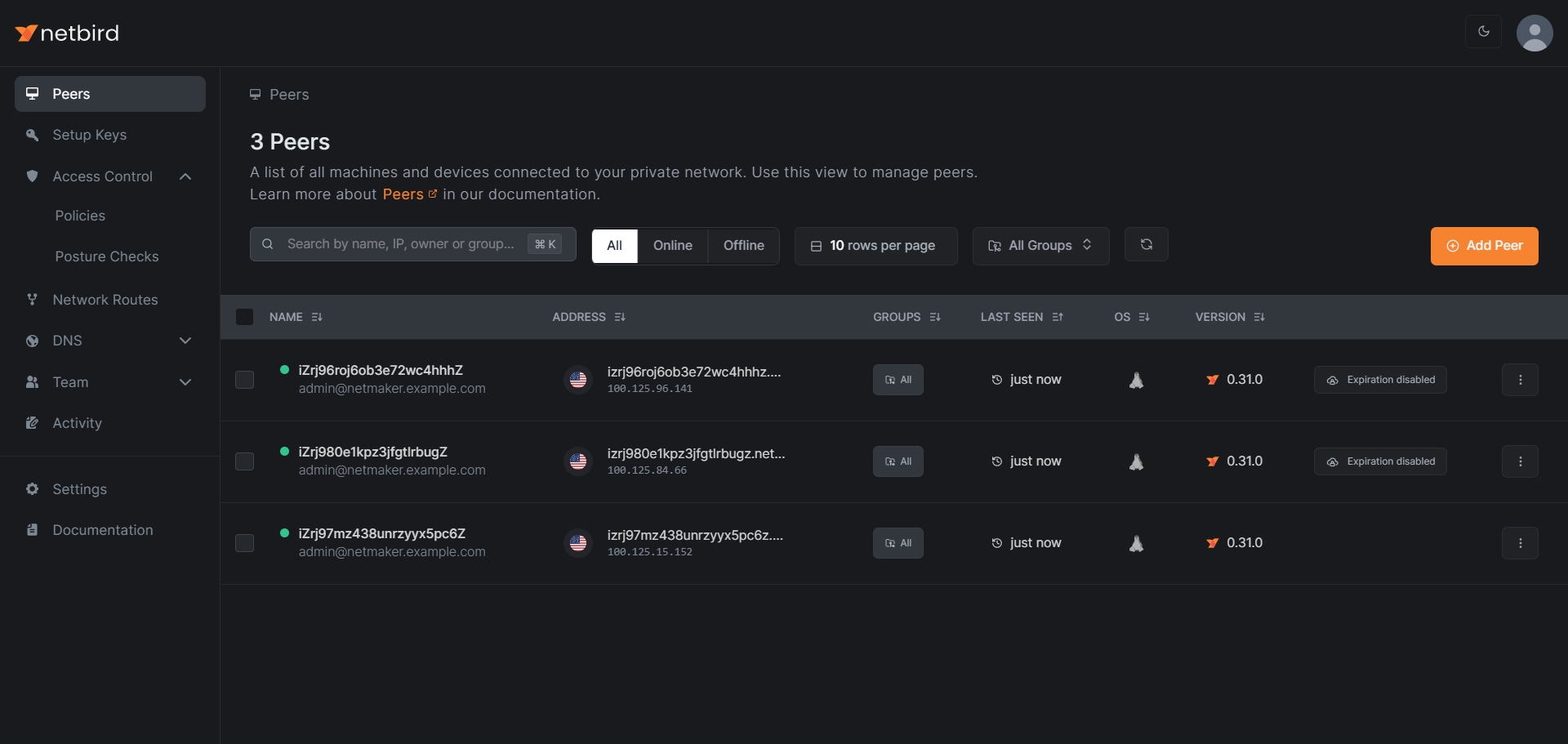Collapse the Access Control section
1568x744 pixels.
point(185,176)
